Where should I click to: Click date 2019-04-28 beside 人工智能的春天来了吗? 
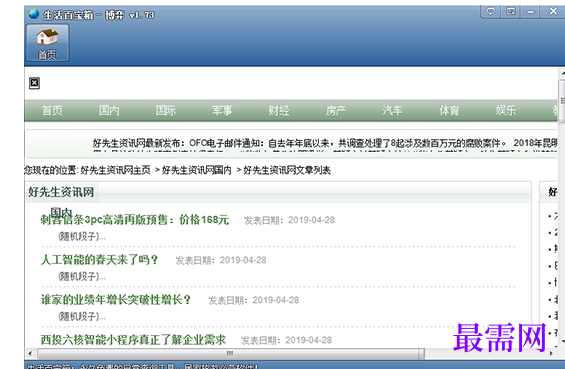tap(243, 260)
